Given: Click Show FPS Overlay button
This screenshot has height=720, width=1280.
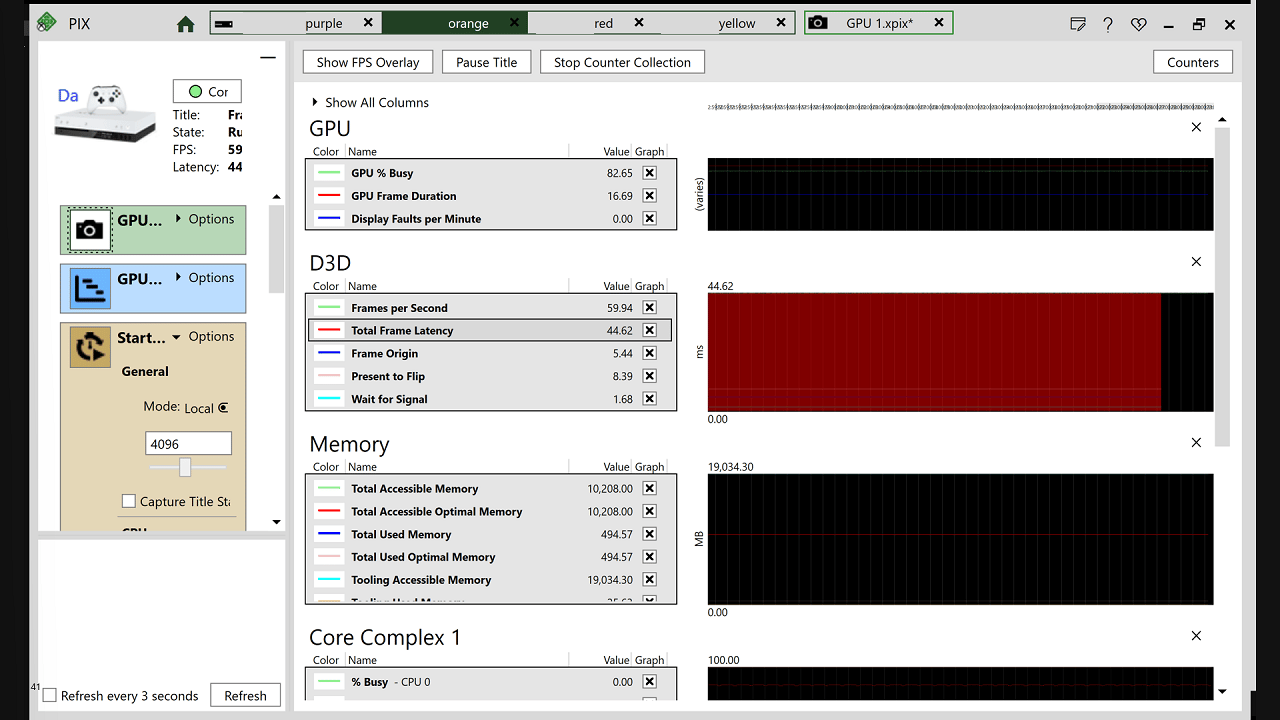Looking at the screenshot, I should 368,62.
